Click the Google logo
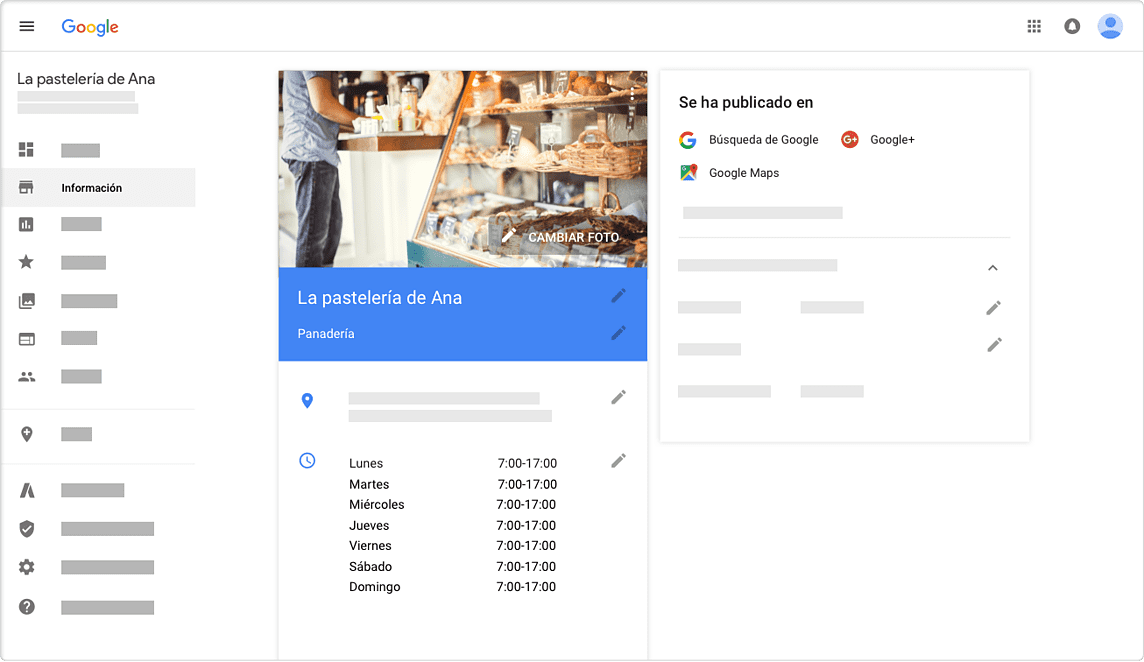The height and width of the screenshot is (662, 1144). [x=90, y=27]
